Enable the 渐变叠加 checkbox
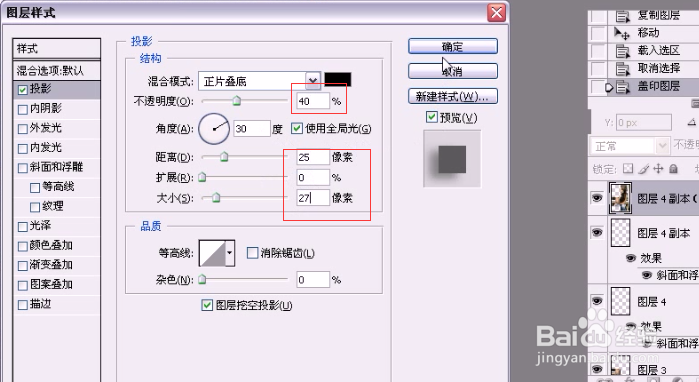This screenshot has height=382, width=699. click(23, 266)
